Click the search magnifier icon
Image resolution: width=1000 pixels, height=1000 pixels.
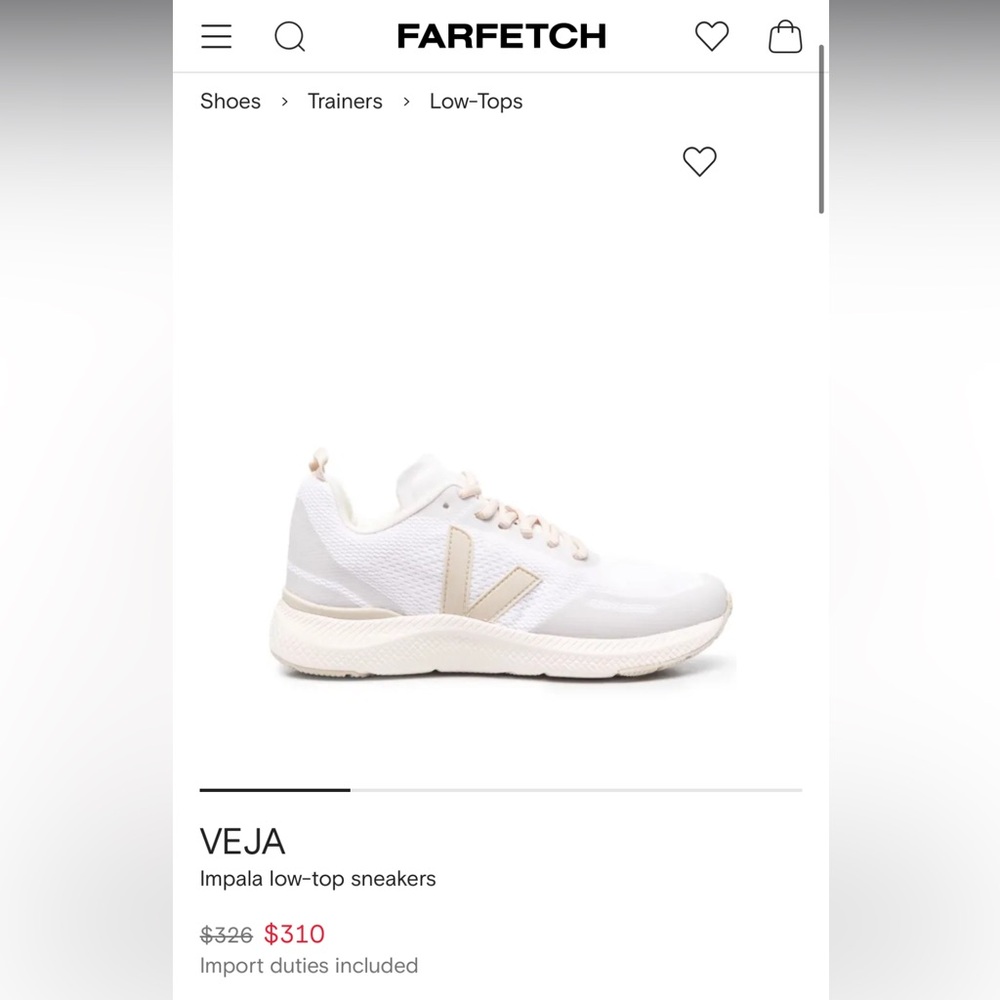coord(289,37)
